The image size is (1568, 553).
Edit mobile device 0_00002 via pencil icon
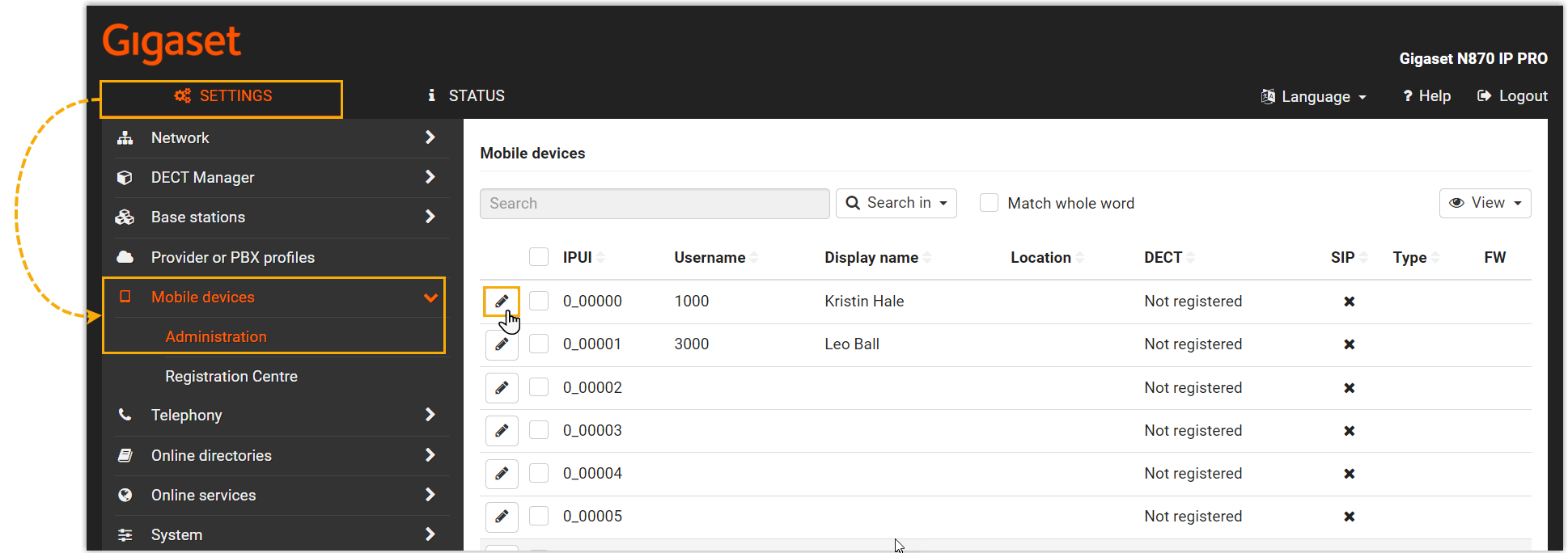(x=502, y=388)
